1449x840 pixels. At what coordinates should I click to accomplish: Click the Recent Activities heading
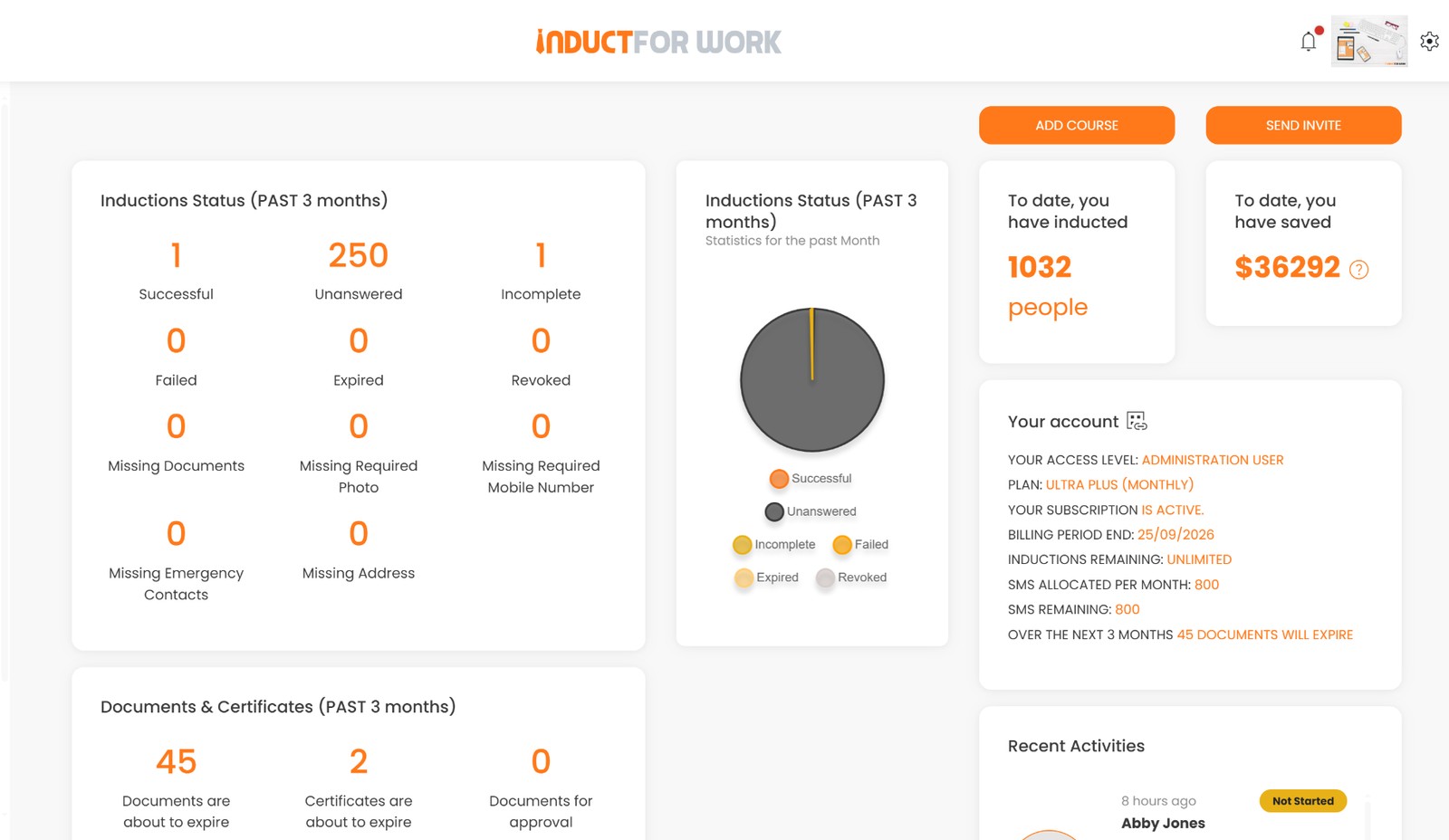point(1076,746)
